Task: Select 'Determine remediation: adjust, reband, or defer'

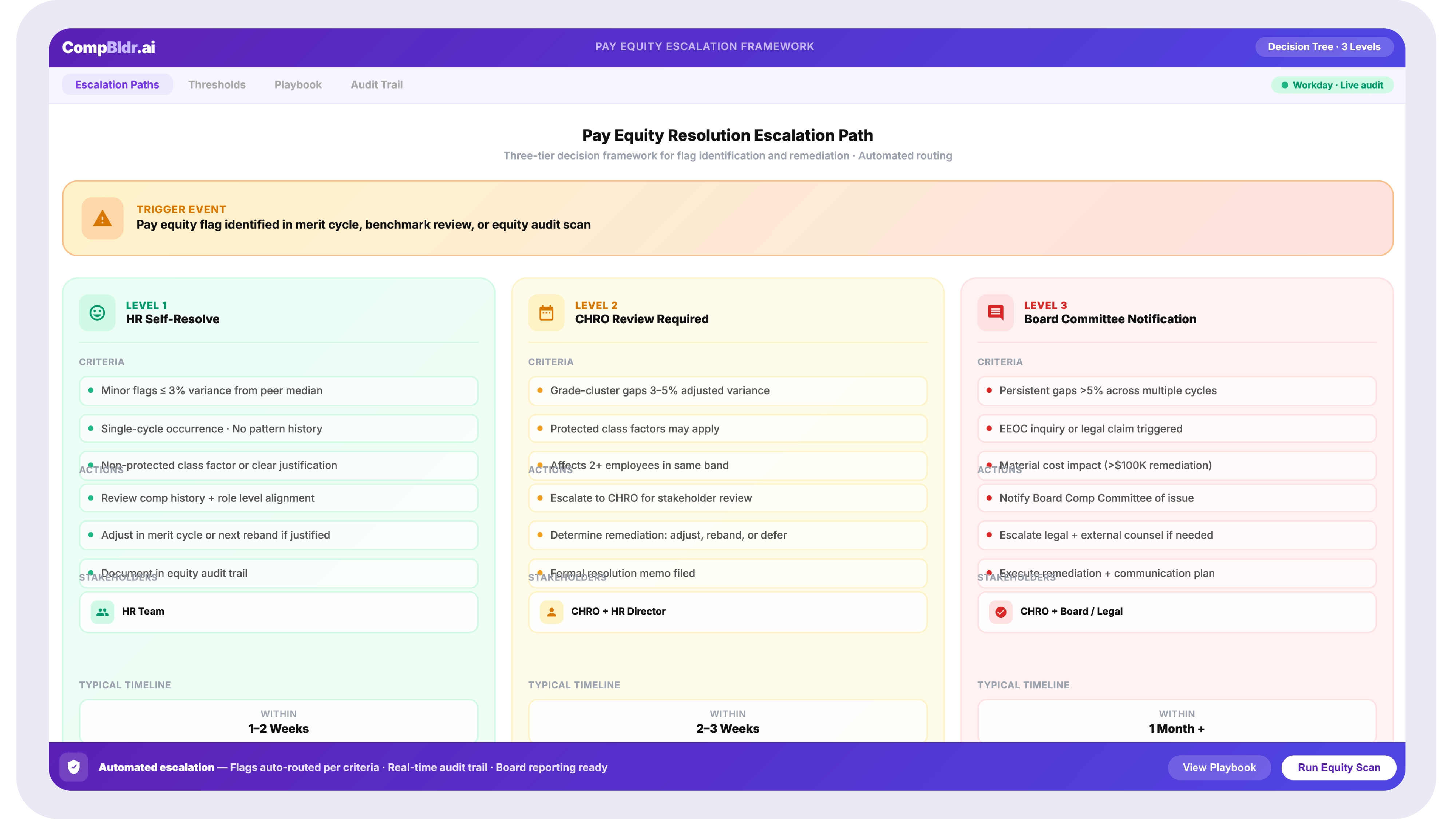Action: click(x=727, y=535)
